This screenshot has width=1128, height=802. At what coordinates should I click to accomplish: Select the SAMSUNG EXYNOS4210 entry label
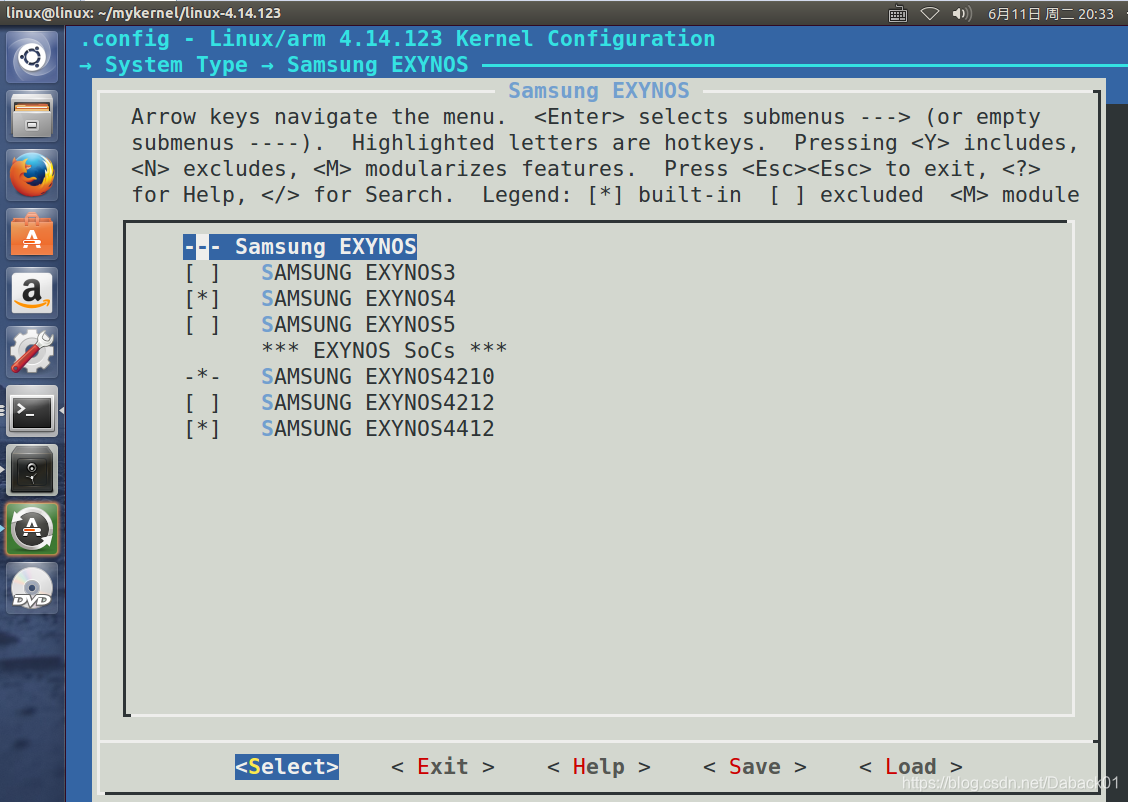coord(378,376)
